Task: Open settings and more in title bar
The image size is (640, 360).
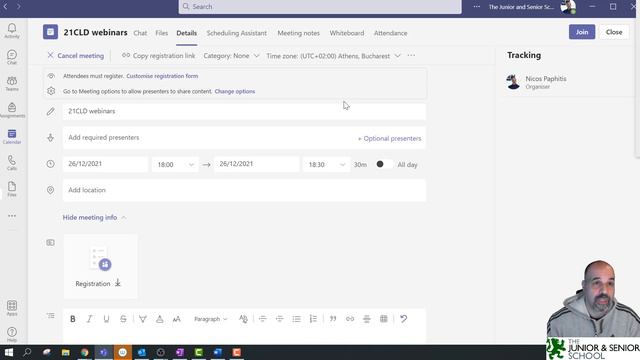Action: pos(476,7)
